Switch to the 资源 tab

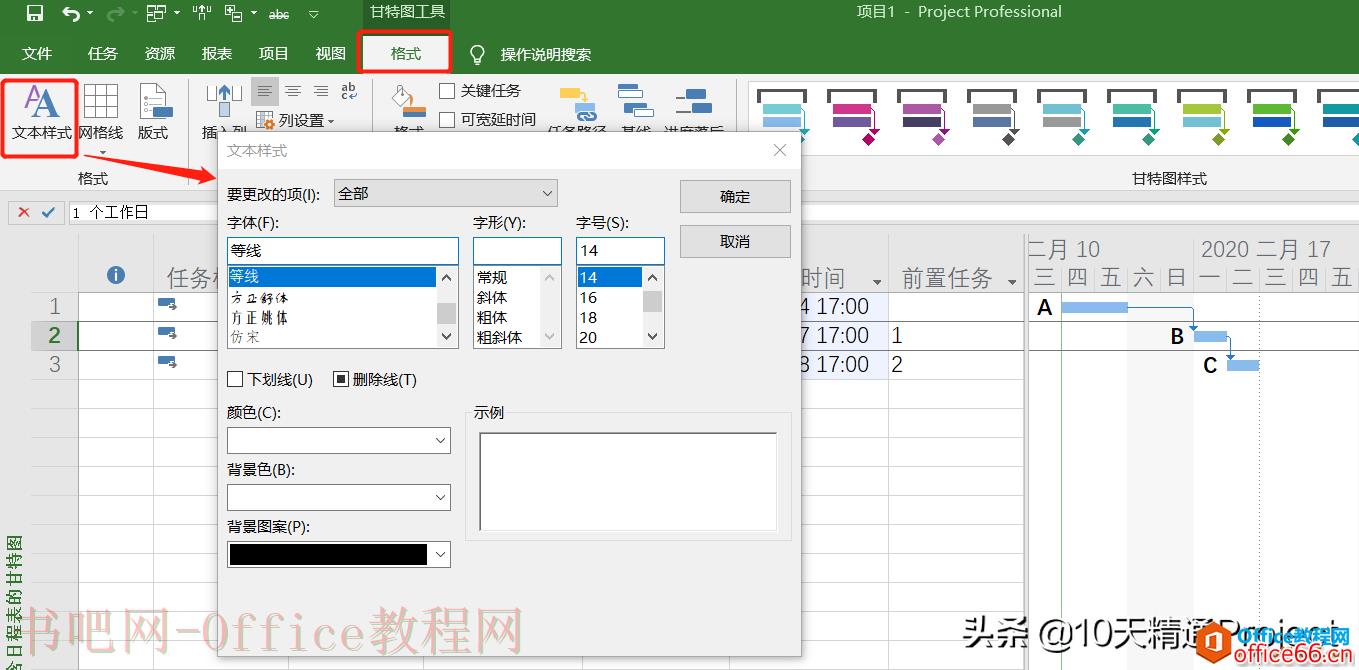160,54
